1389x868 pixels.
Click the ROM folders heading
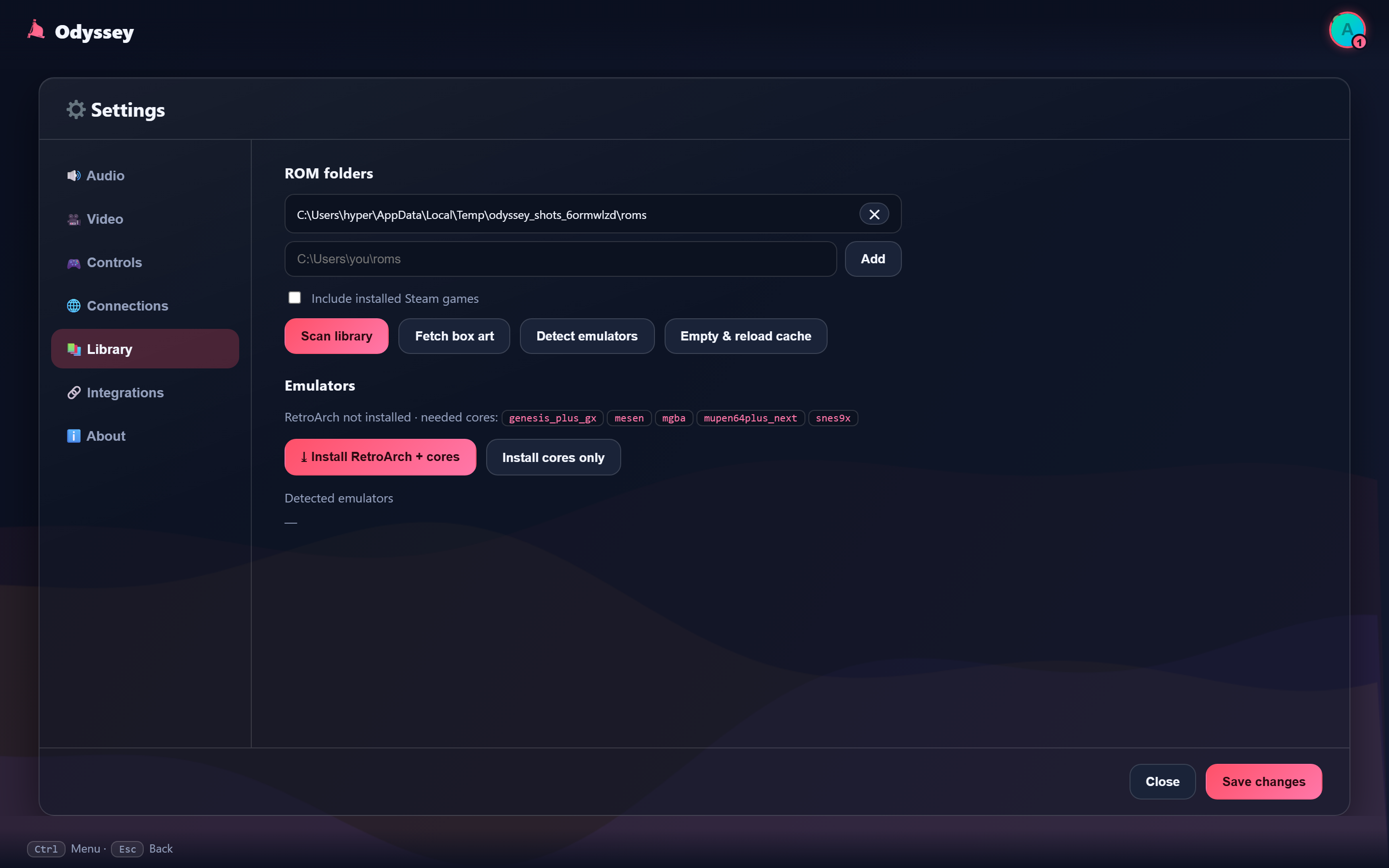329,174
